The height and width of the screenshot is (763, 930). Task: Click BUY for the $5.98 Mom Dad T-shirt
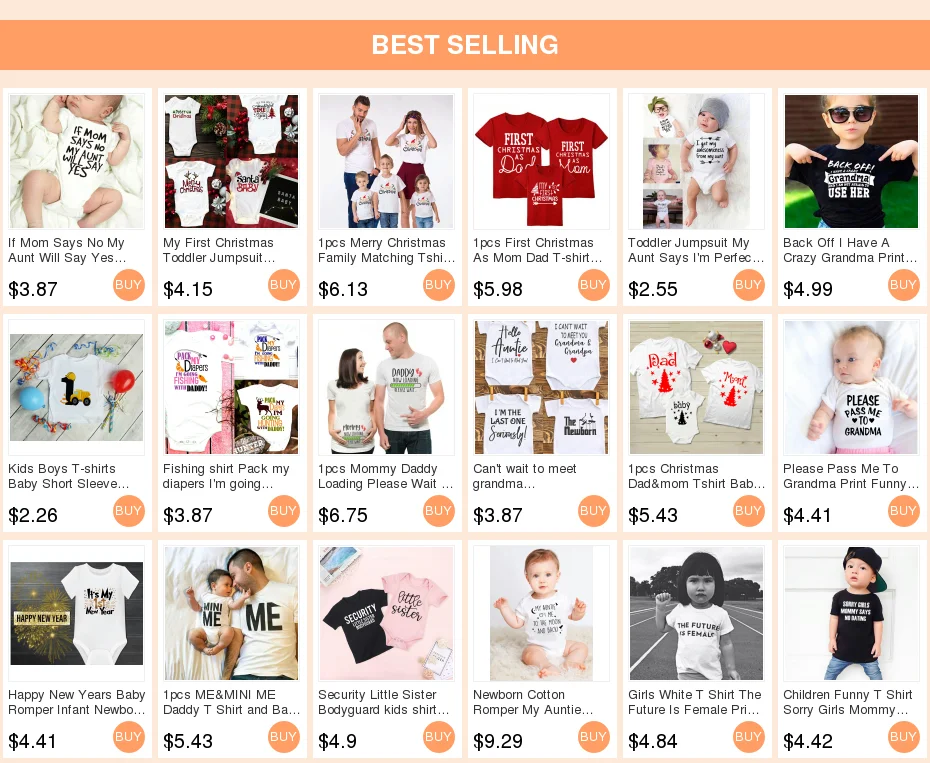pos(594,285)
